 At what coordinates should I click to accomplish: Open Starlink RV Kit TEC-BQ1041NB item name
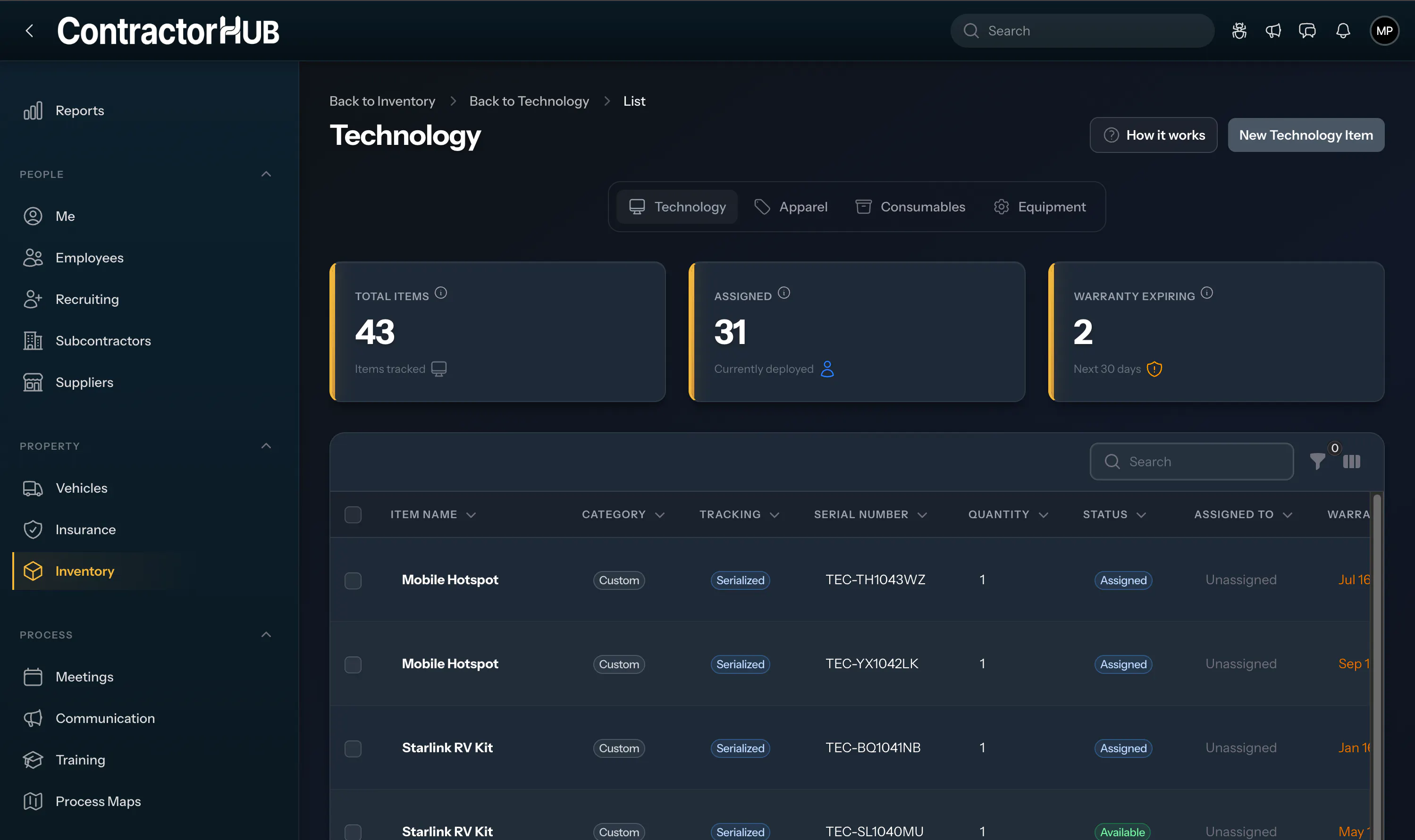(x=447, y=748)
